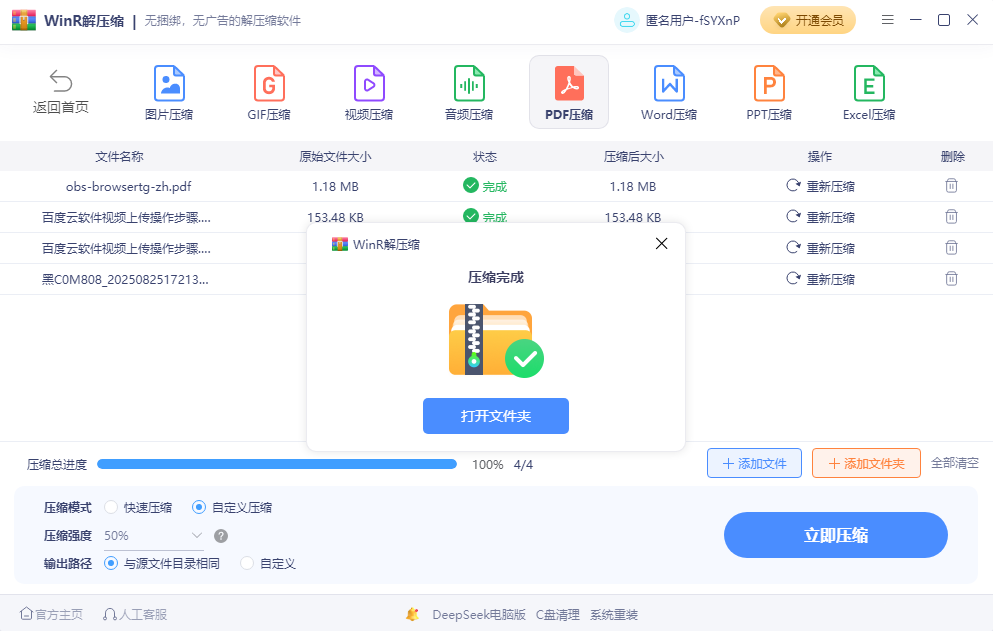Open the GIF压缩 tool
This screenshot has width=993, height=631.
[269, 92]
